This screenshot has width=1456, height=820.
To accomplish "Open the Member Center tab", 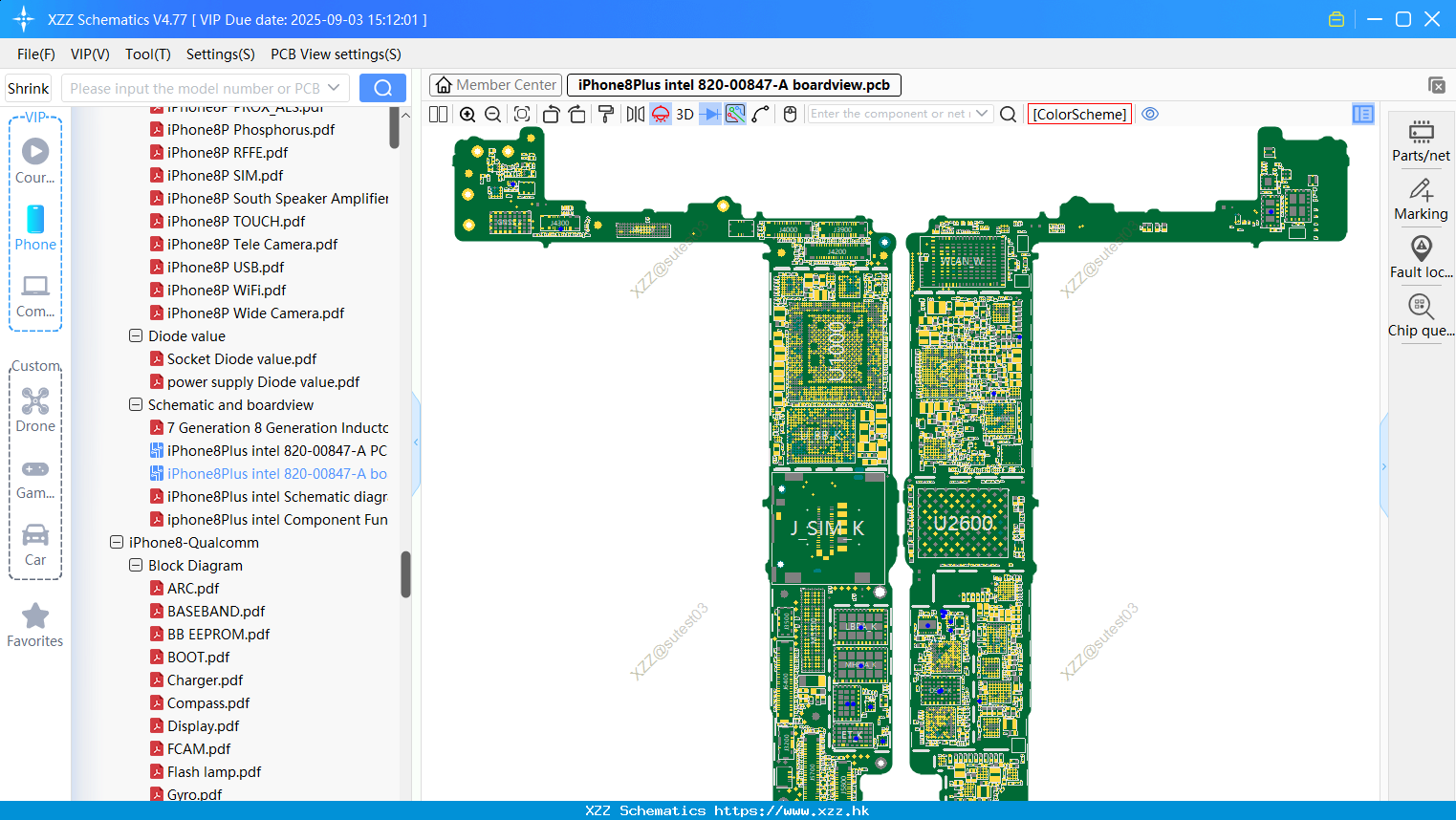I will [495, 85].
